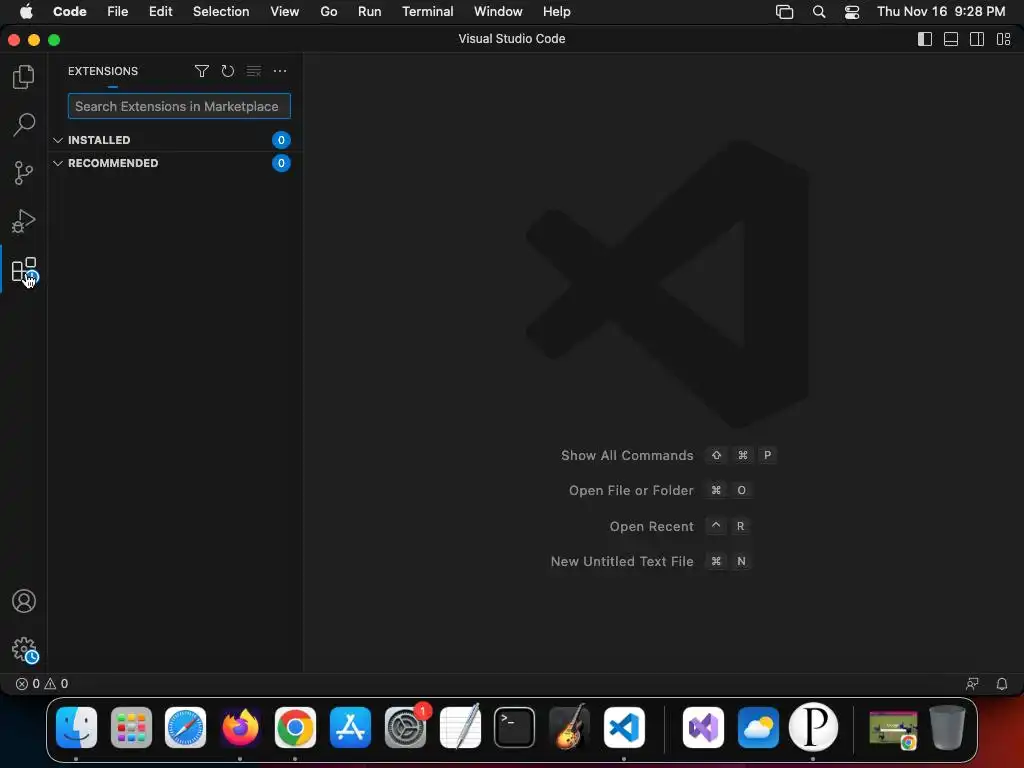The image size is (1024, 768).
Task: Click Open Recent hint text
Action: point(651,526)
